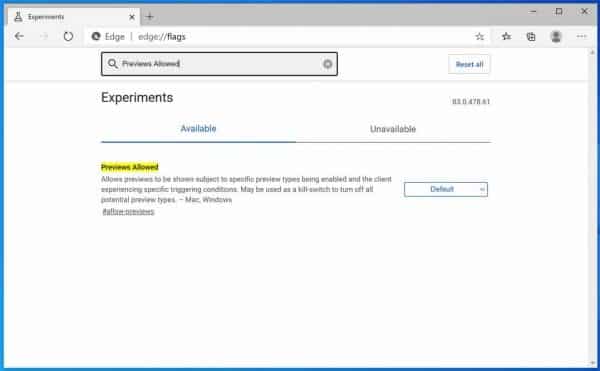Add this page to favorites with the star icon
This screenshot has height=371, width=600.
point(479,36)
